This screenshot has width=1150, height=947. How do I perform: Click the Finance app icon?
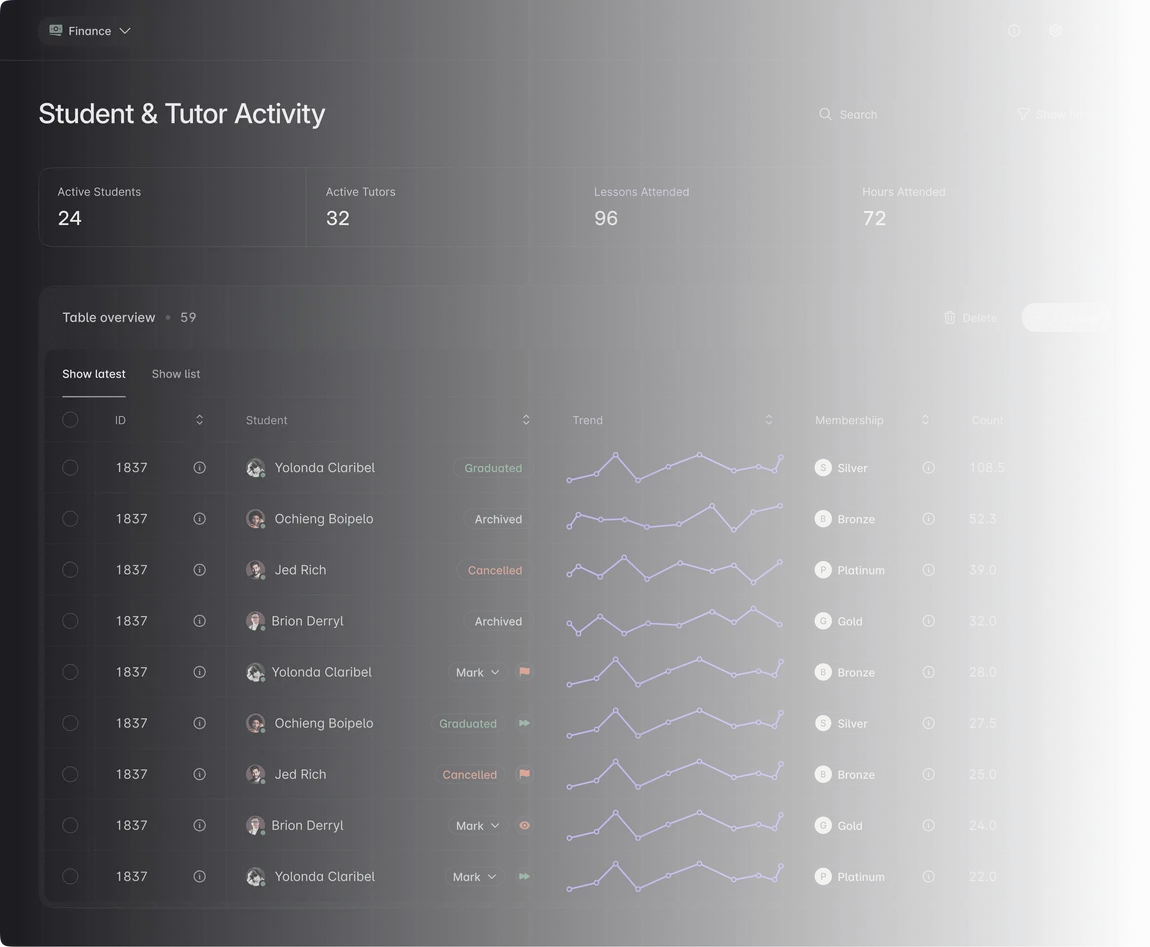(56, 30)
